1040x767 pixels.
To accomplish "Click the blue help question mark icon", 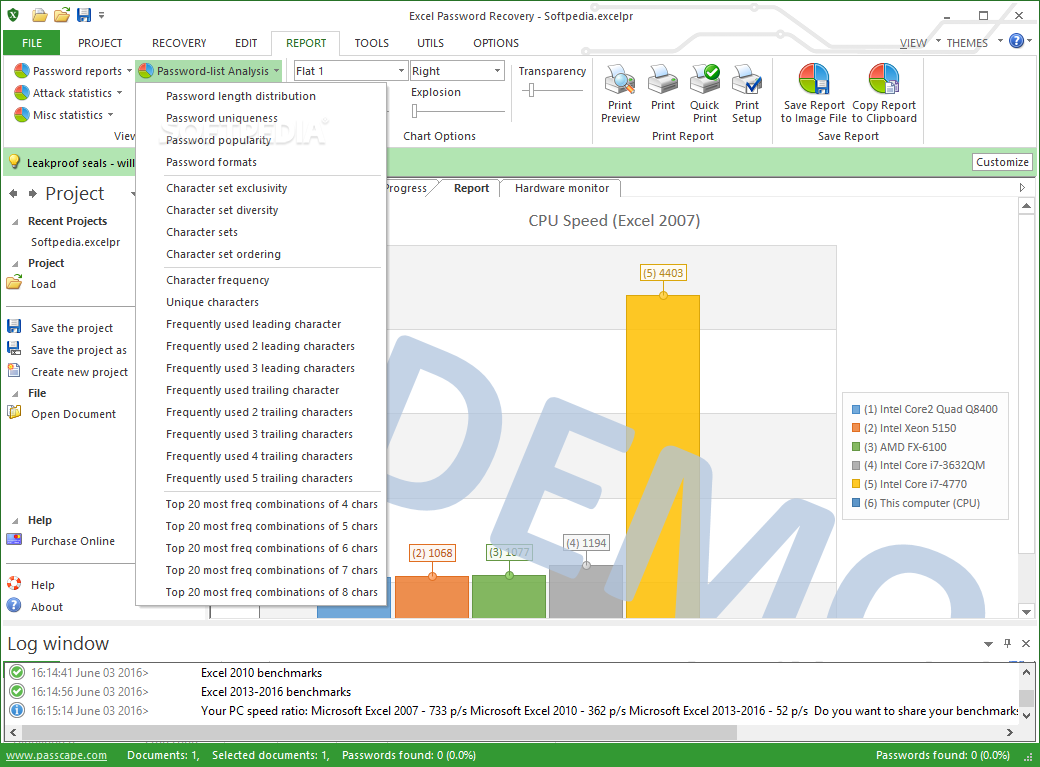I will (x=1016, y=41).
